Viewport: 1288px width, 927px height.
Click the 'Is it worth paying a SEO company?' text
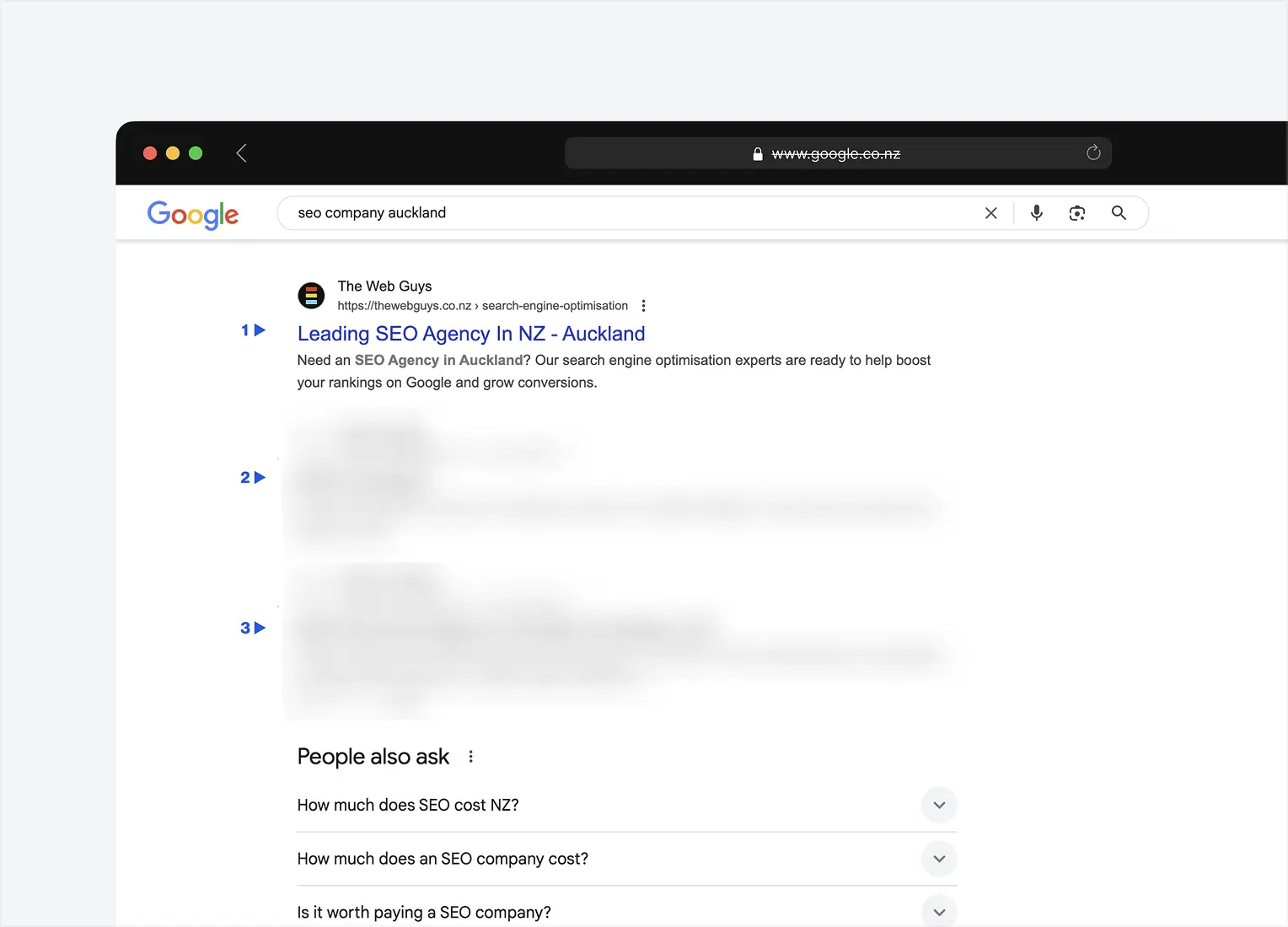pos(424,913)
